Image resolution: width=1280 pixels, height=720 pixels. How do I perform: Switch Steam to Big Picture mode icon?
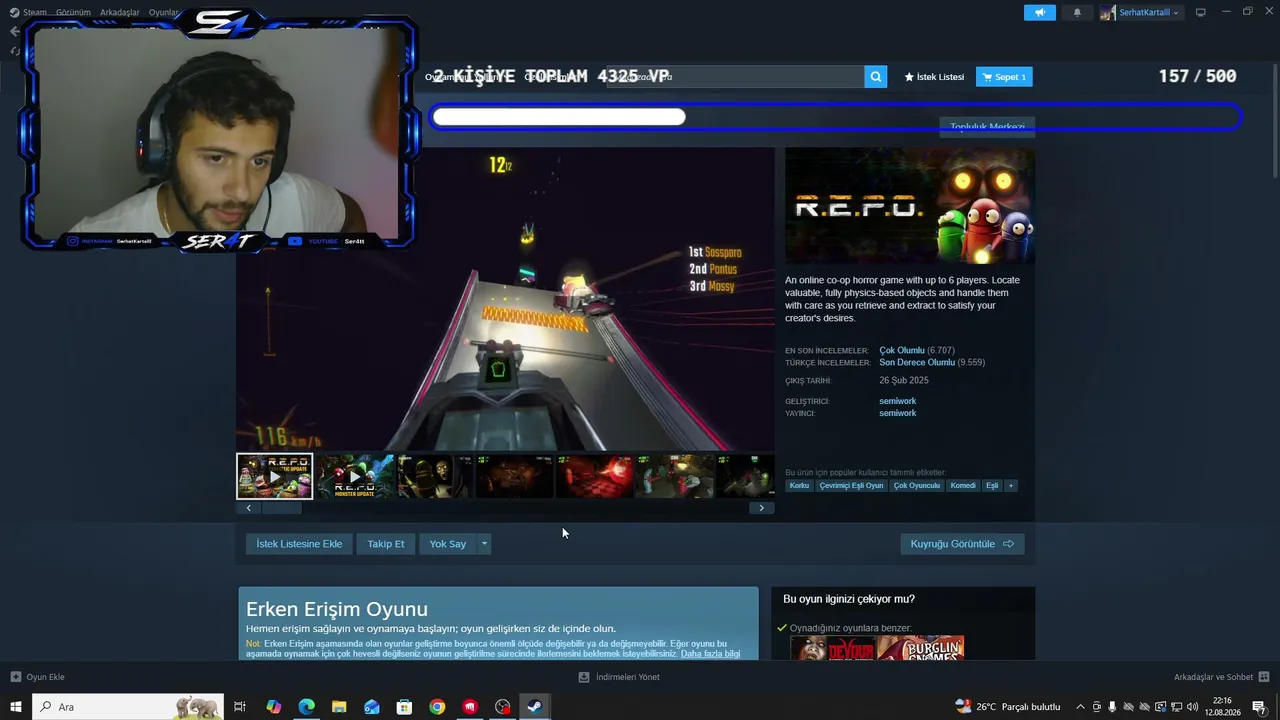(1201, 12)
